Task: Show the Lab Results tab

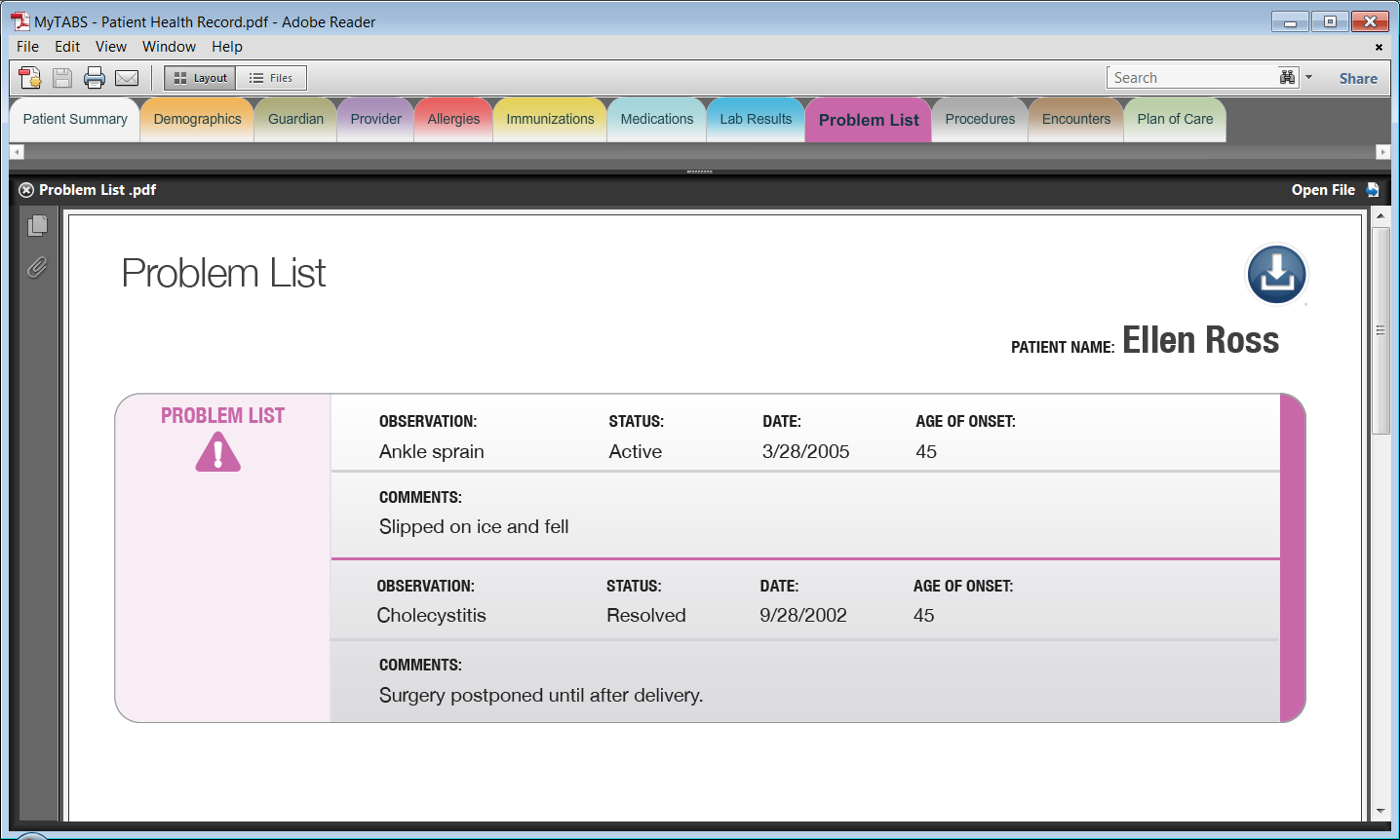Action: 756,119
